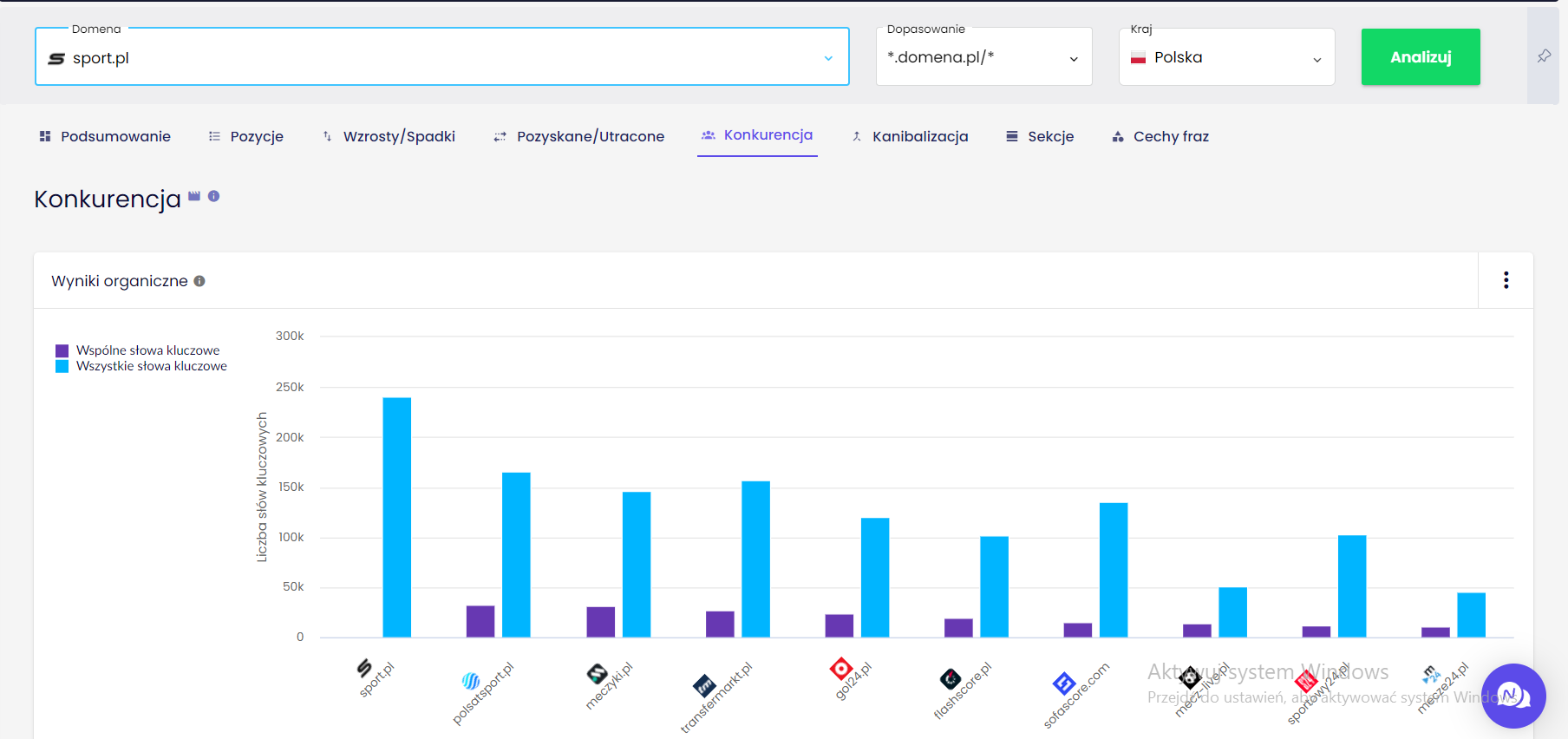
Task: Click the sport.pl logo in Domena field
Action: click(x=56, y=58)
